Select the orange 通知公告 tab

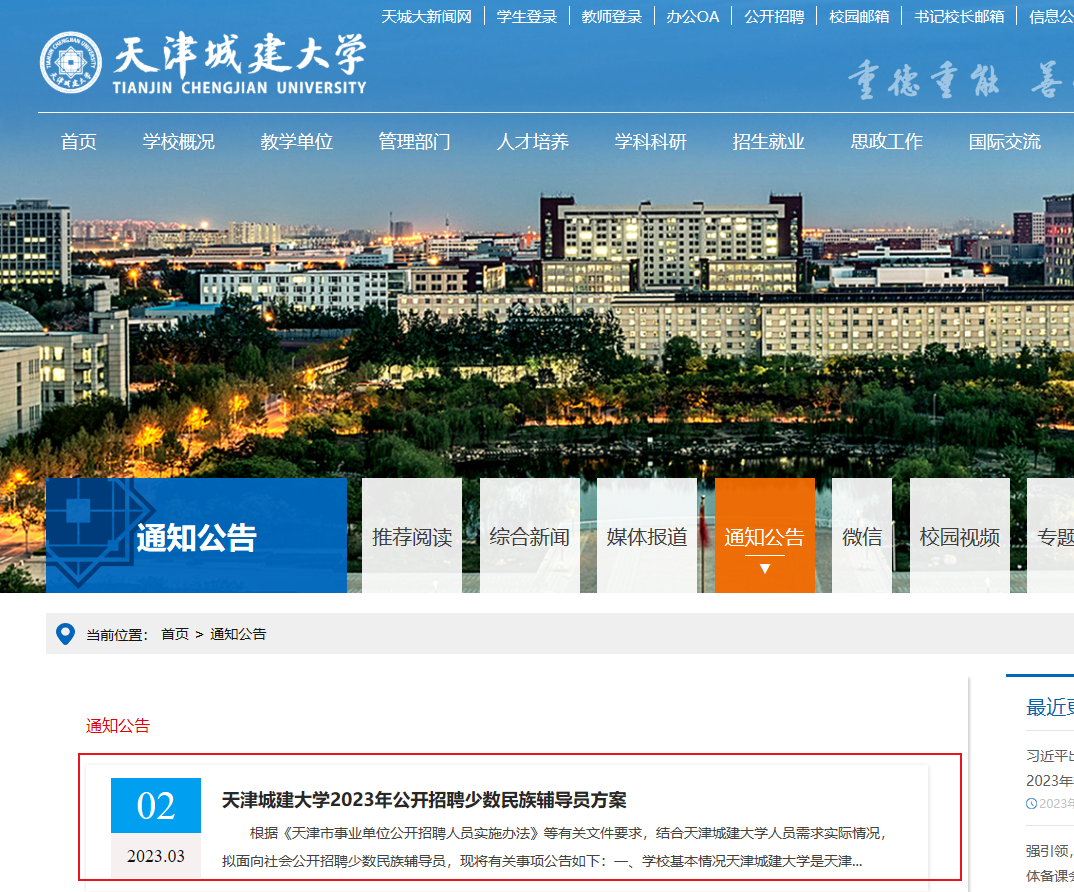(x=764, y=535)
